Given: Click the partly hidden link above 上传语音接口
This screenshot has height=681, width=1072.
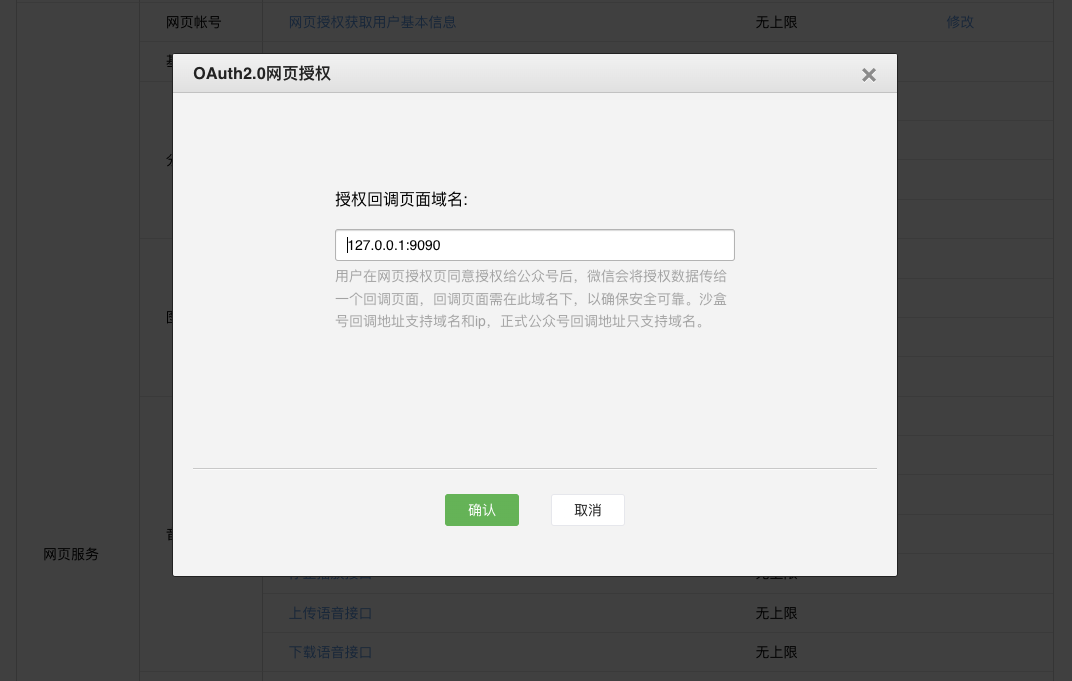Looking at the screenshot, I should pyautogui.click(x=330, y=578).
